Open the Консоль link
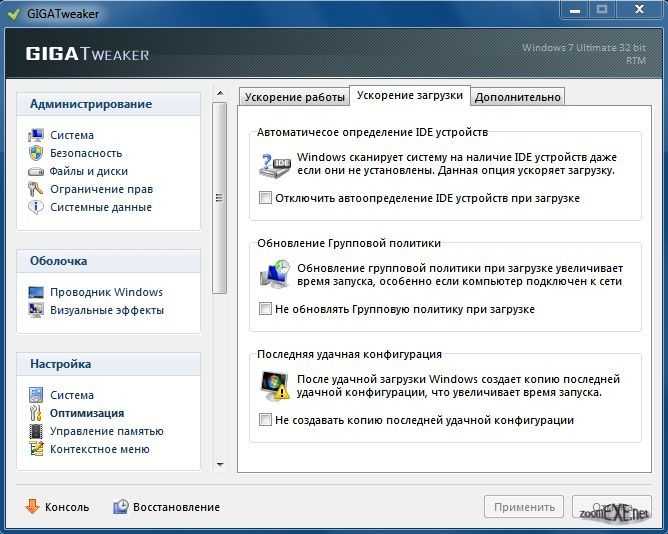The image size is (668, 534). tap(67, 507)
